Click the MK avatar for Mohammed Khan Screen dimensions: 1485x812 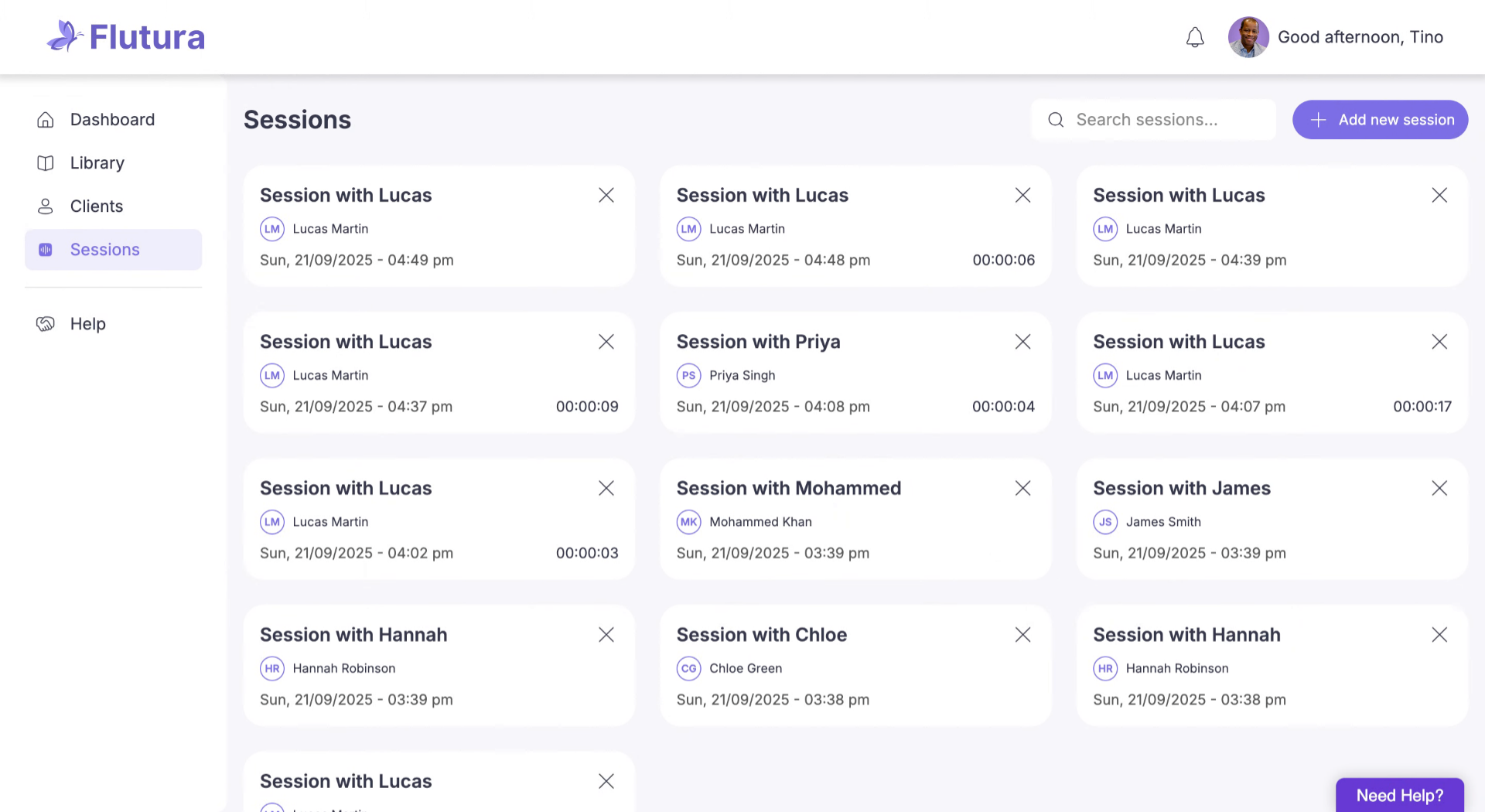(x=688, y=522)
